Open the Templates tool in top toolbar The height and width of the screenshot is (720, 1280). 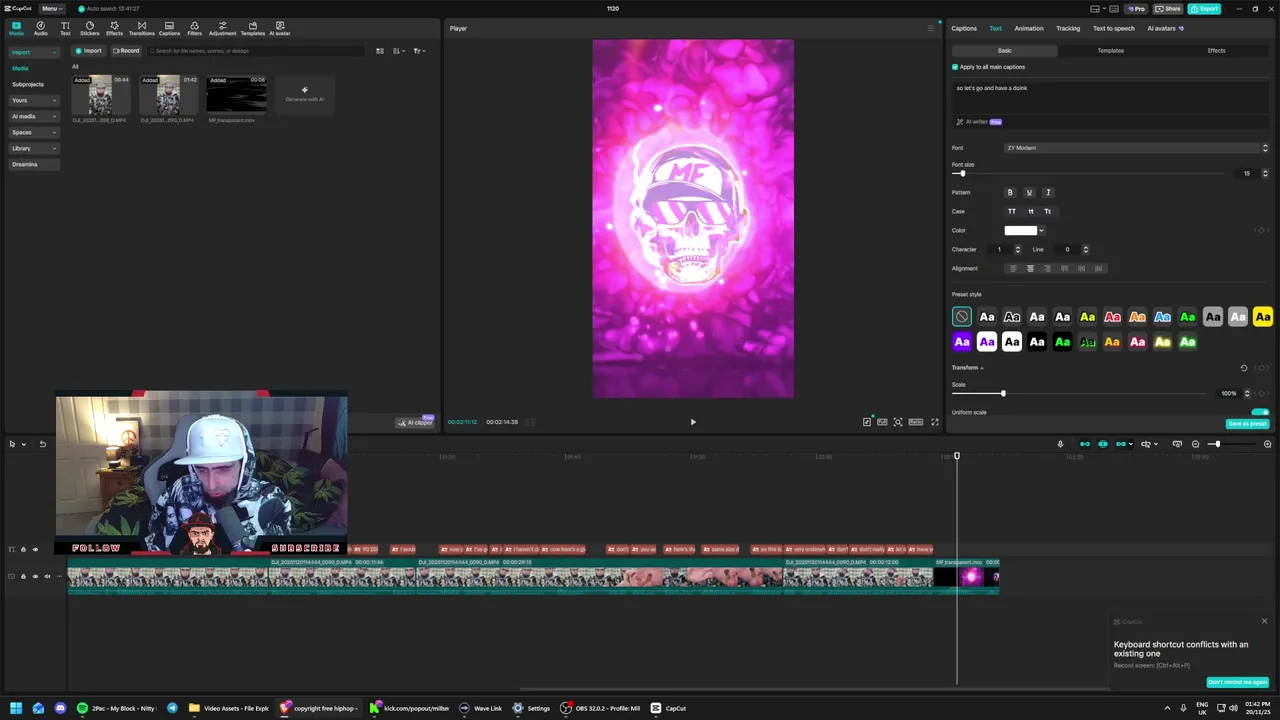coord(252,28)
